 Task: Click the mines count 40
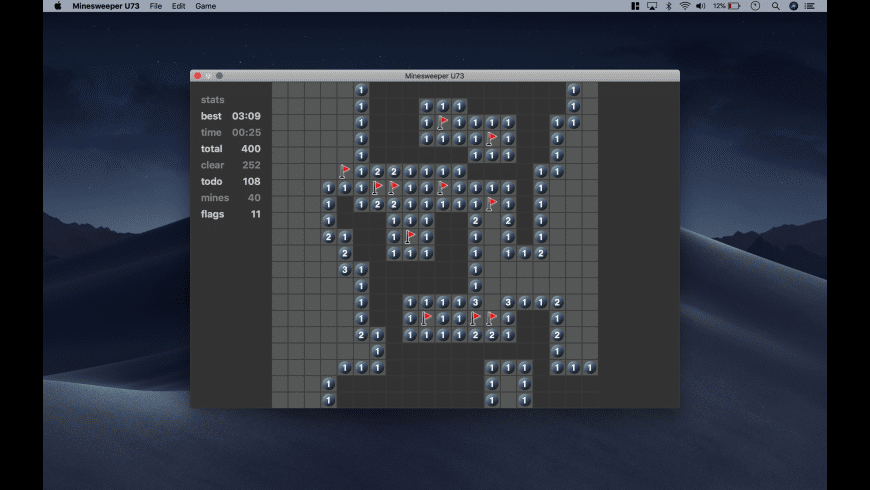[x=254, y=198]
